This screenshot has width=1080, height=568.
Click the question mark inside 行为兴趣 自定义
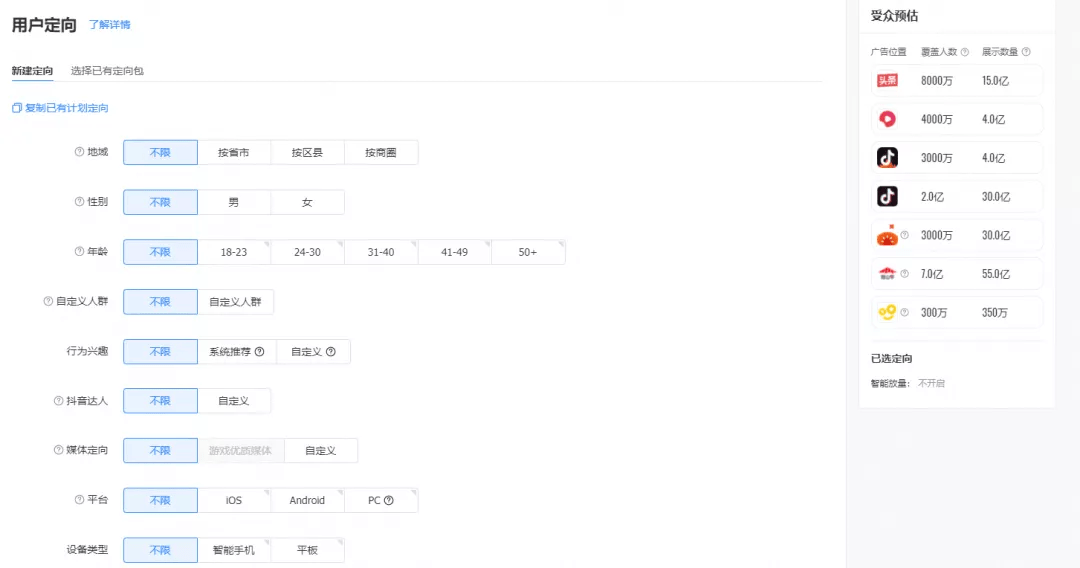[331, 352]
